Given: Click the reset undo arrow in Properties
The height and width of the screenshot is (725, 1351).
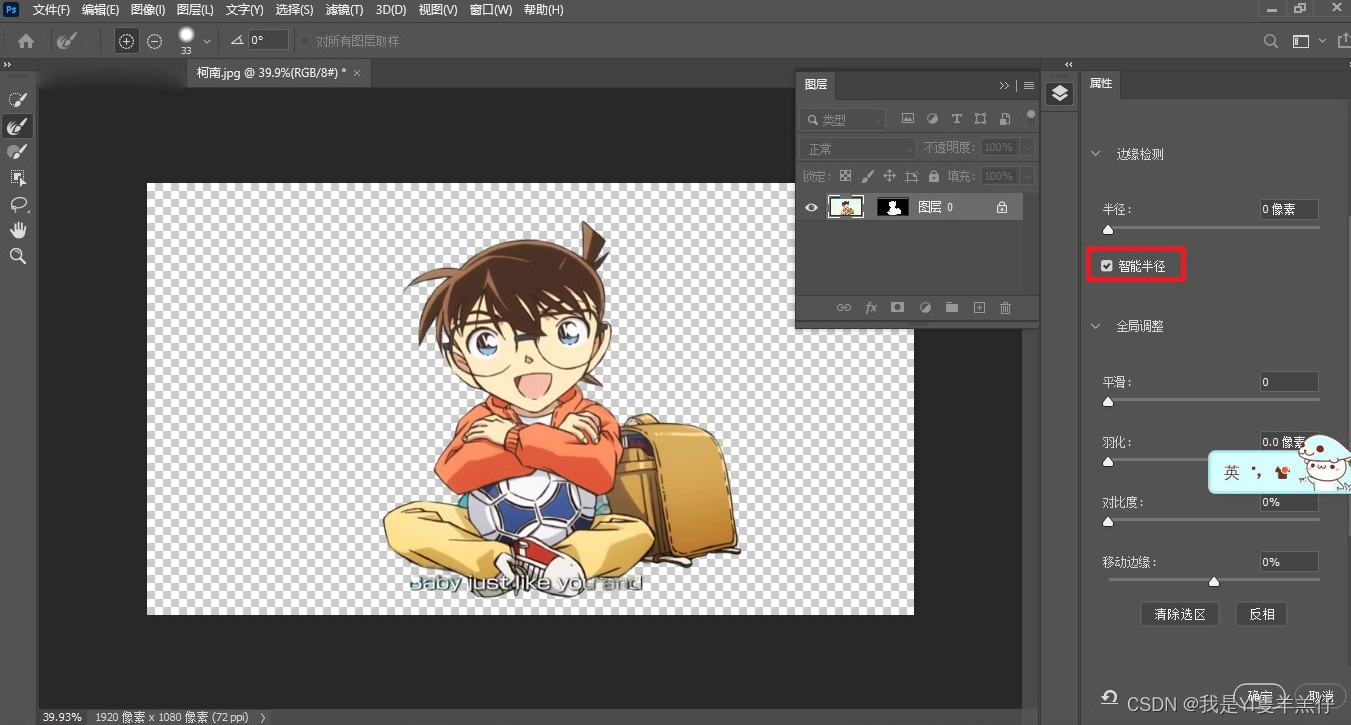Looking at the screenshot, I should tap(1109, 697).
